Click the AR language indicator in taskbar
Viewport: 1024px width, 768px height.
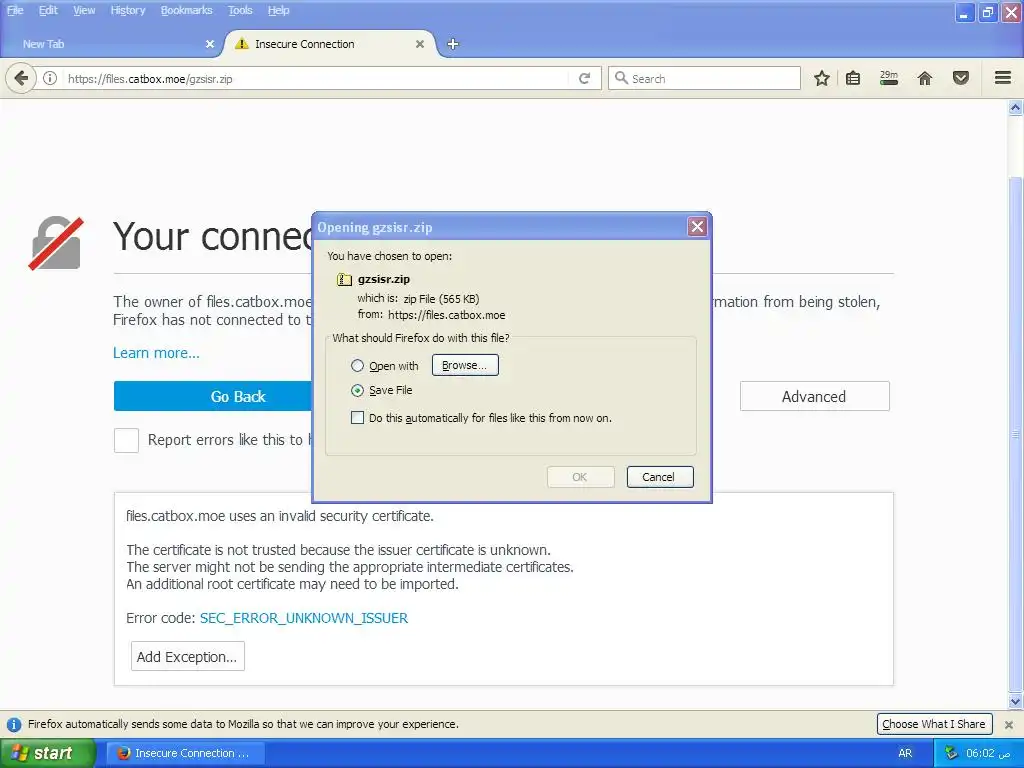905,753
